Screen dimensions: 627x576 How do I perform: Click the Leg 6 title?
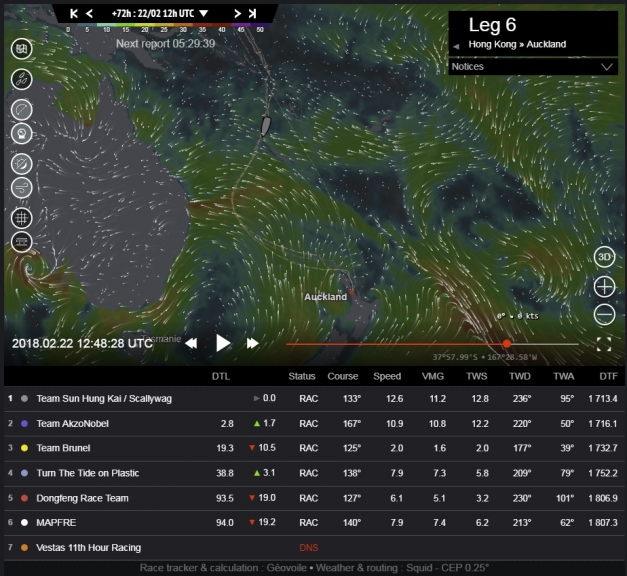(492, 25)
